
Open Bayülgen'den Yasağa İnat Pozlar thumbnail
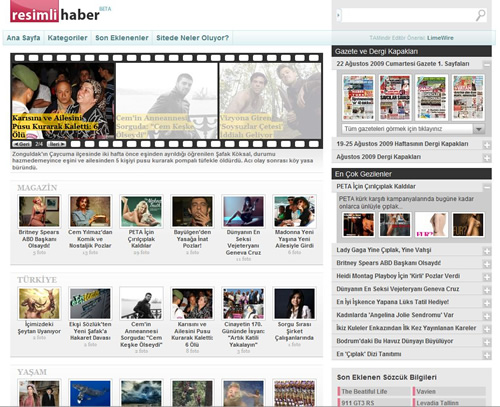(192, 211)
